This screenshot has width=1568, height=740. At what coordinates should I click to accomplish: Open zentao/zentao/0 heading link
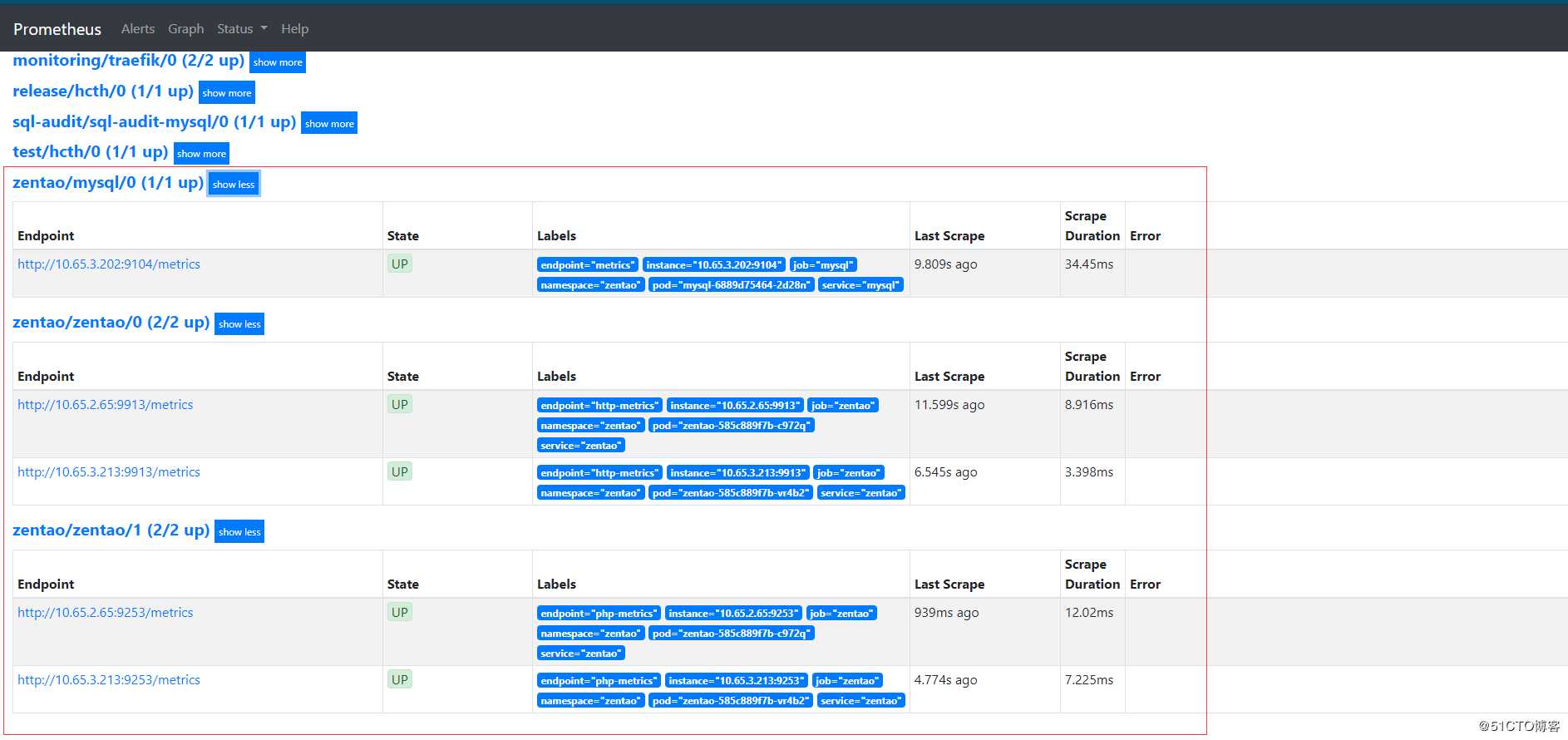click(111, 323)
